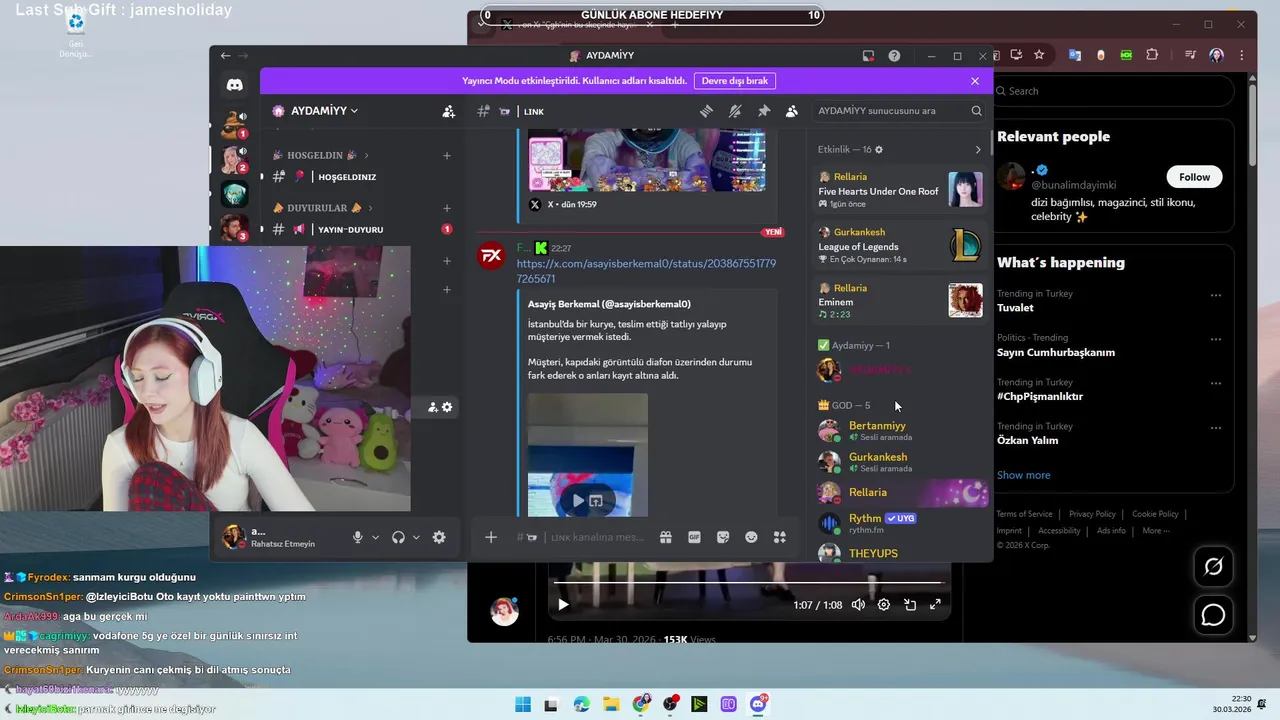Open Gurkankesh League of Legends activity card
1280x720 pixels.
click(899, 245)
